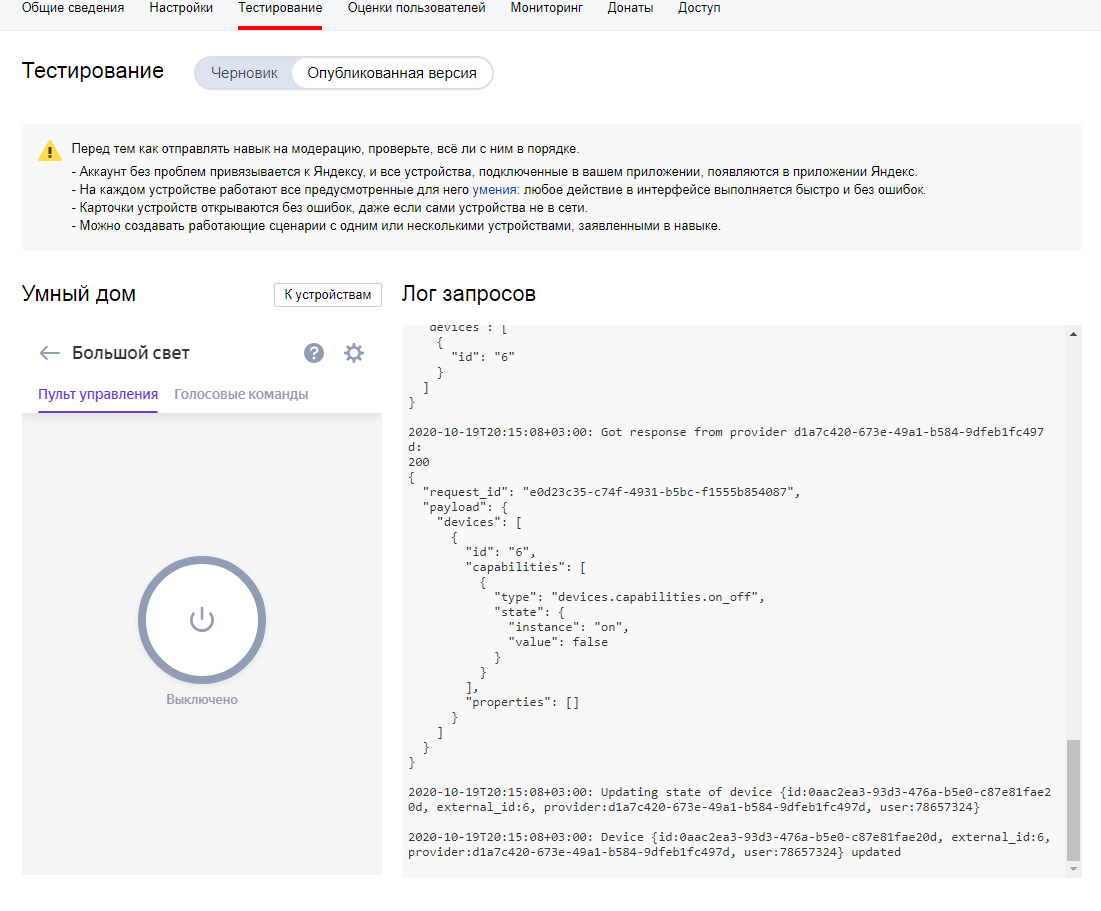The height and width of the screenshot is (911, 1101).
Task: Open the Донаты tab
Action: 630,8
